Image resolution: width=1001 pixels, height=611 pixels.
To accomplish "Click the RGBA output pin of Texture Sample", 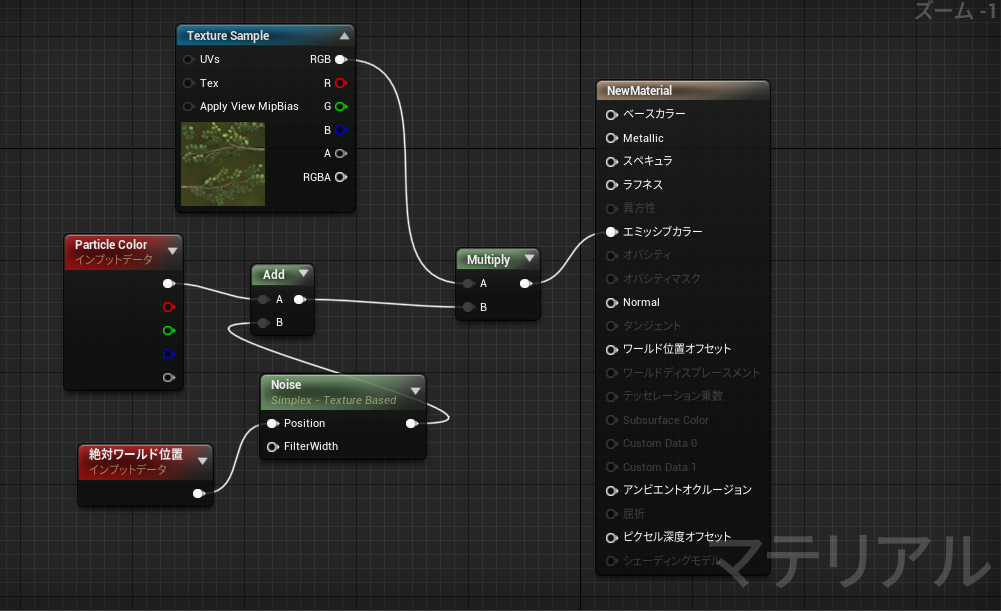I will pos(341,177).
